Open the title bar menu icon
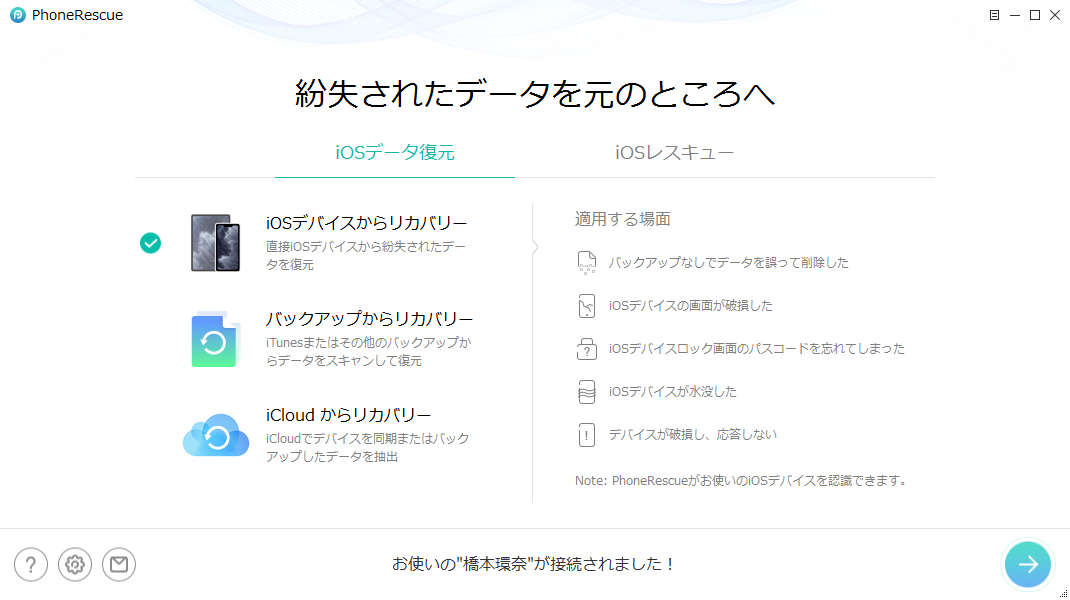 tap(994, 15)
